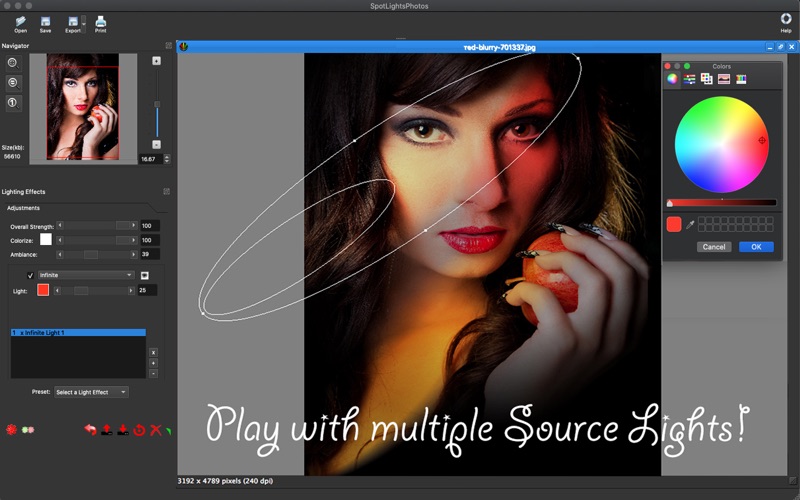Click Cancel in the Colors dialog
Viewport: 800px width, 500px height.
(714, 247)
